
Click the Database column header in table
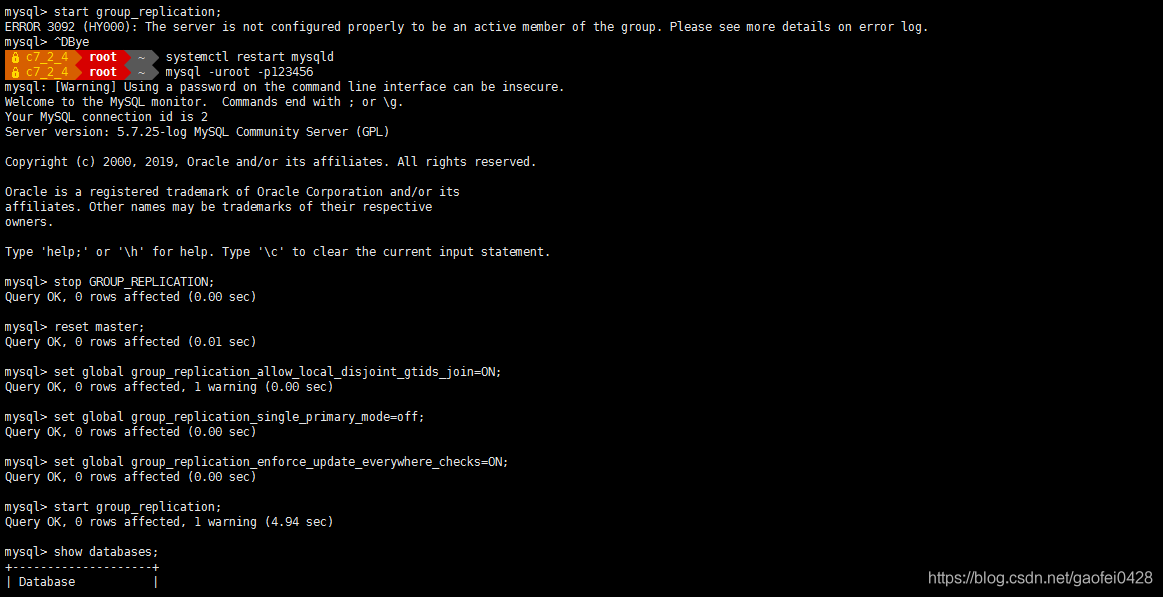[x=47, y=582]
